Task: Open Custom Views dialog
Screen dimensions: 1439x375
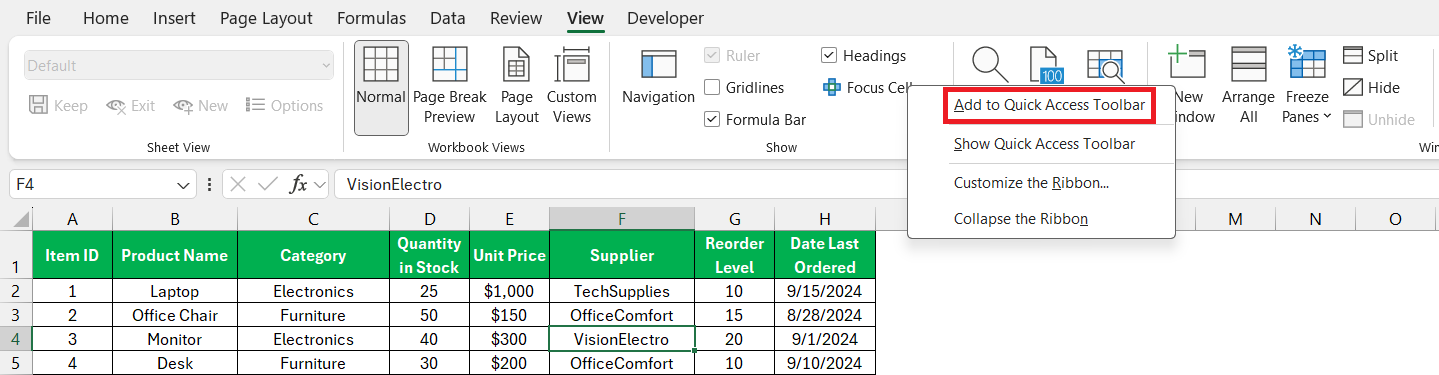Action: pos(572,87)
